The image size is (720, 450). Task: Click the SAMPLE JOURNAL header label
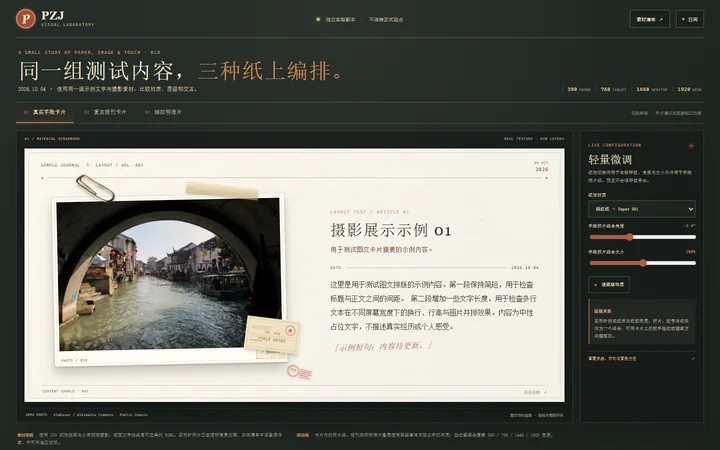tap(60, 165)
